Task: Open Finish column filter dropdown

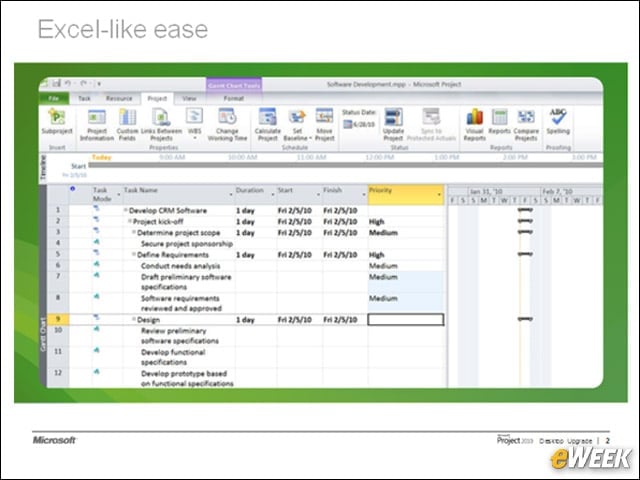Action: pyautogui.click(x=364, y=195)
